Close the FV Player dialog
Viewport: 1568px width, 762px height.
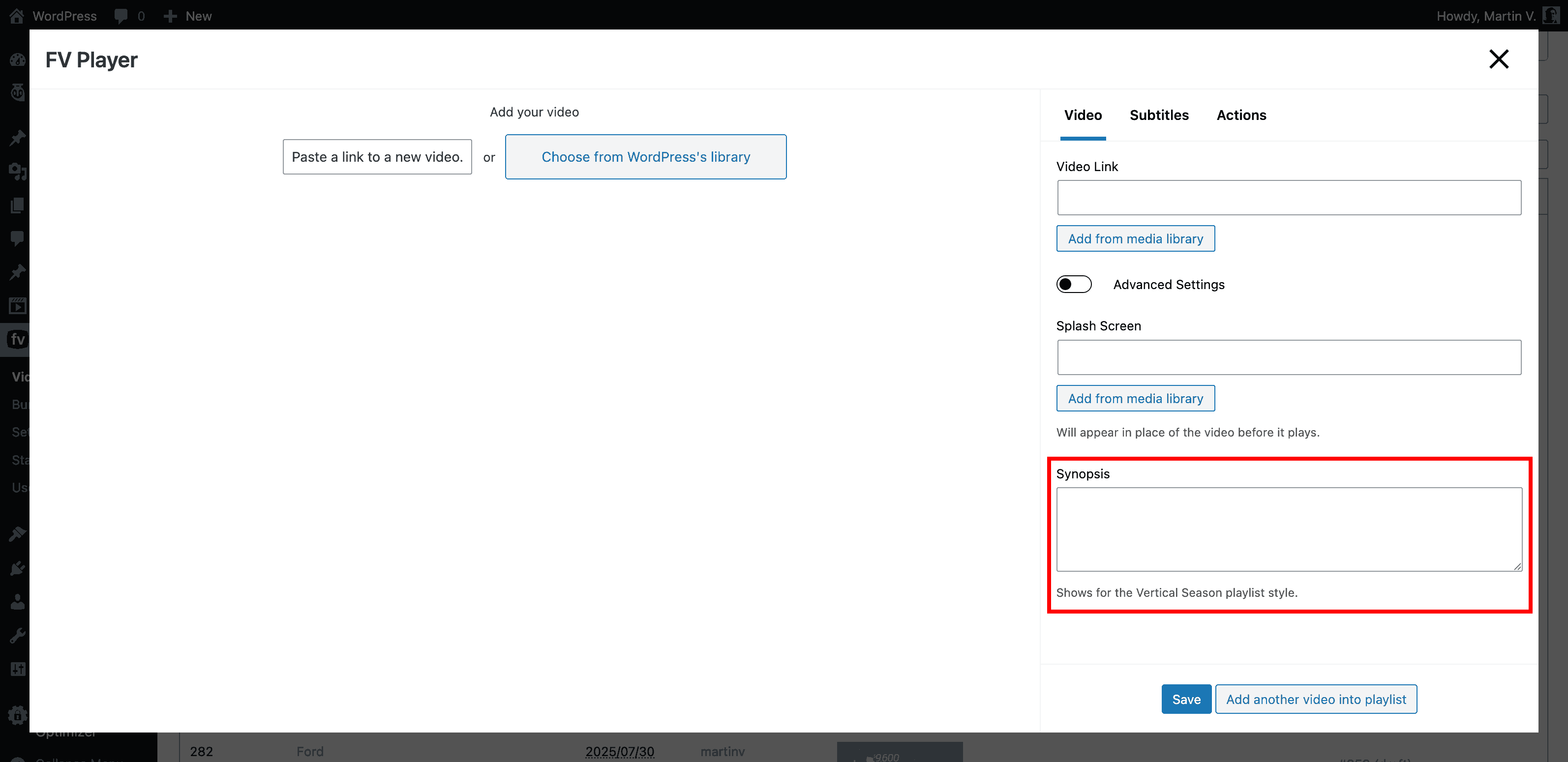[1499, 59]
